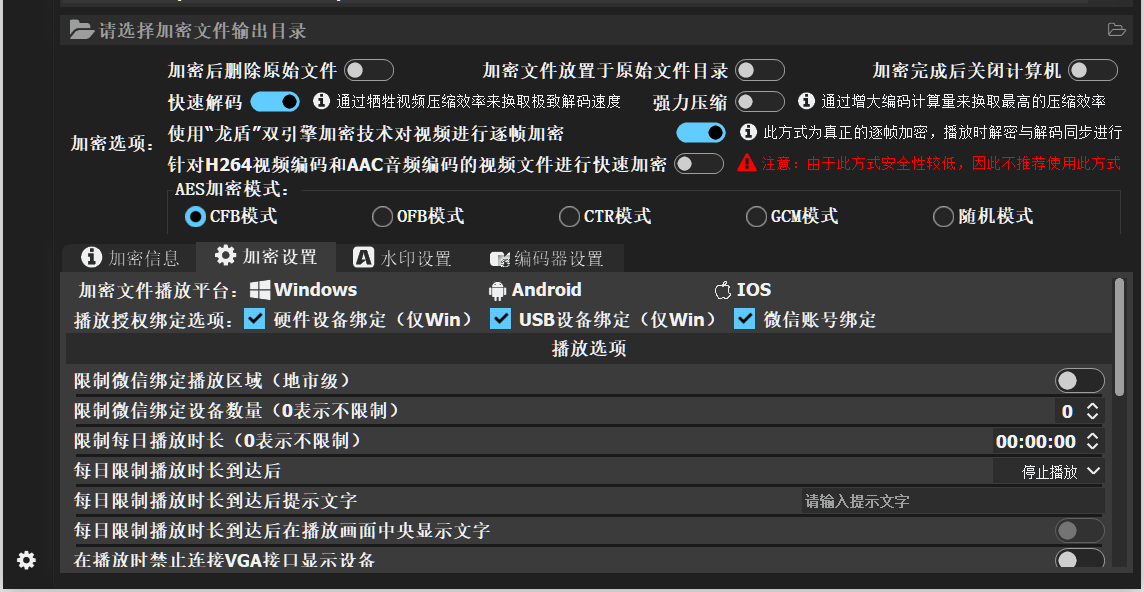The height and width of the screenshot is (592, 1144).
Task: Click the info icon next to 快速解码 description
Action: pyautogui.click(x=322, y=101)
